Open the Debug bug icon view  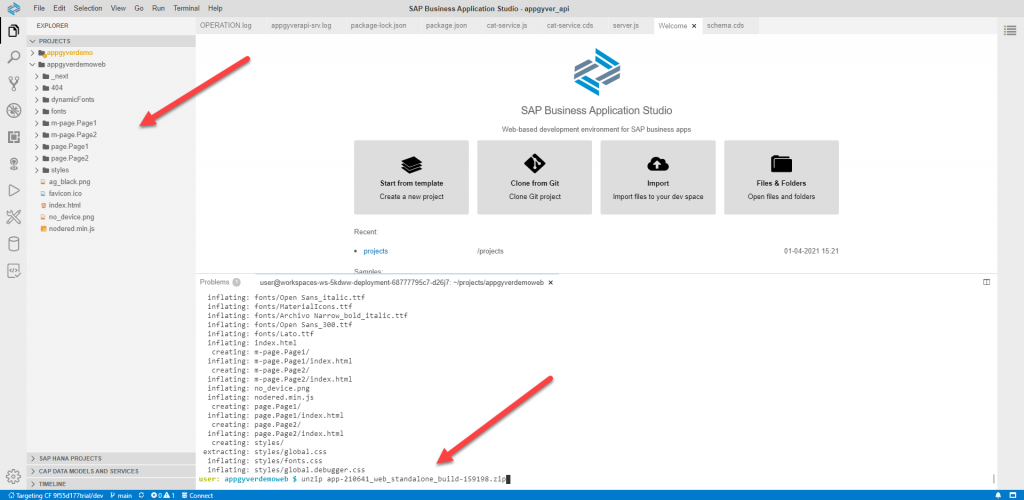click(13, 110)
